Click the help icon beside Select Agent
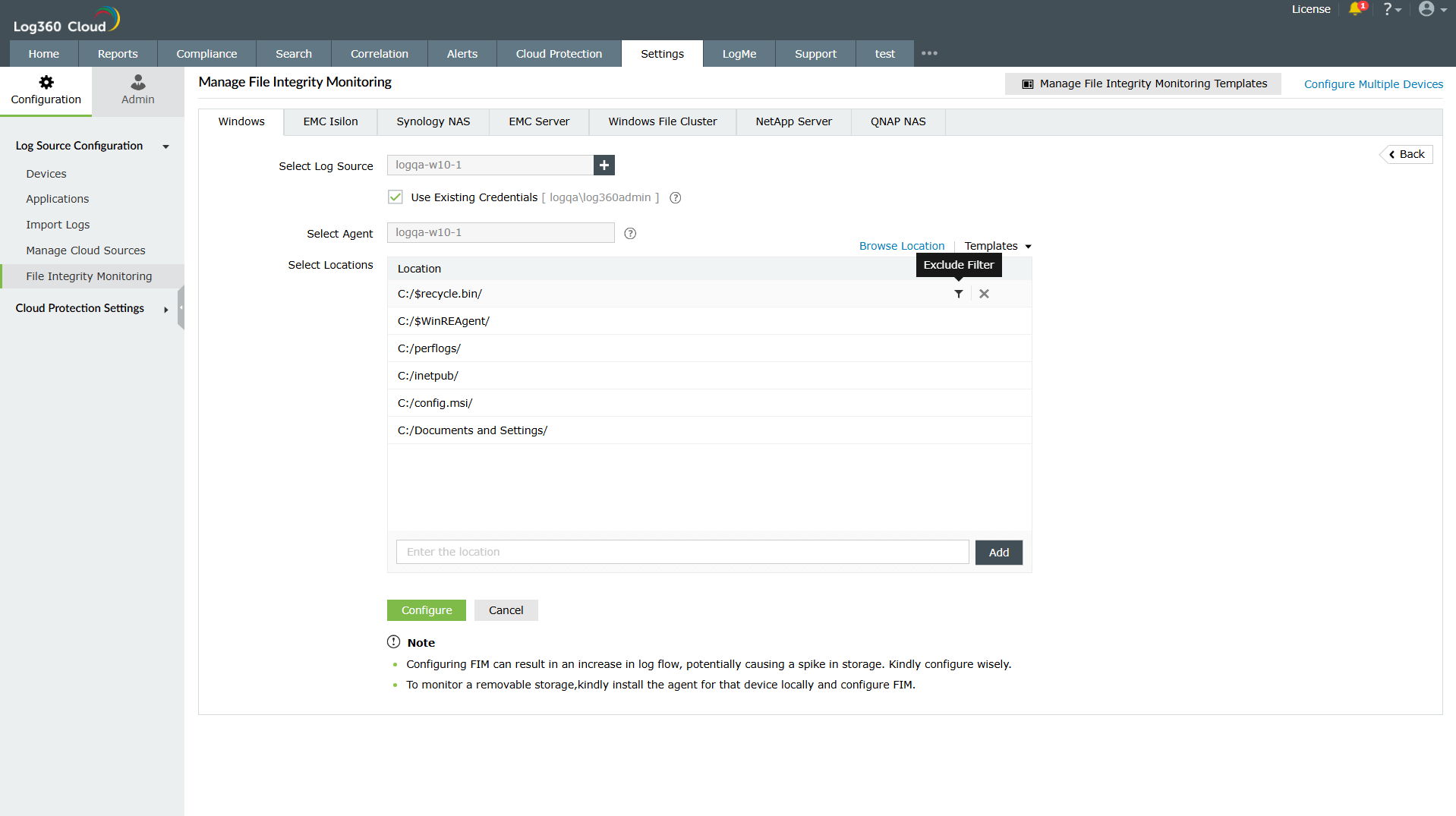 point(629,234)
